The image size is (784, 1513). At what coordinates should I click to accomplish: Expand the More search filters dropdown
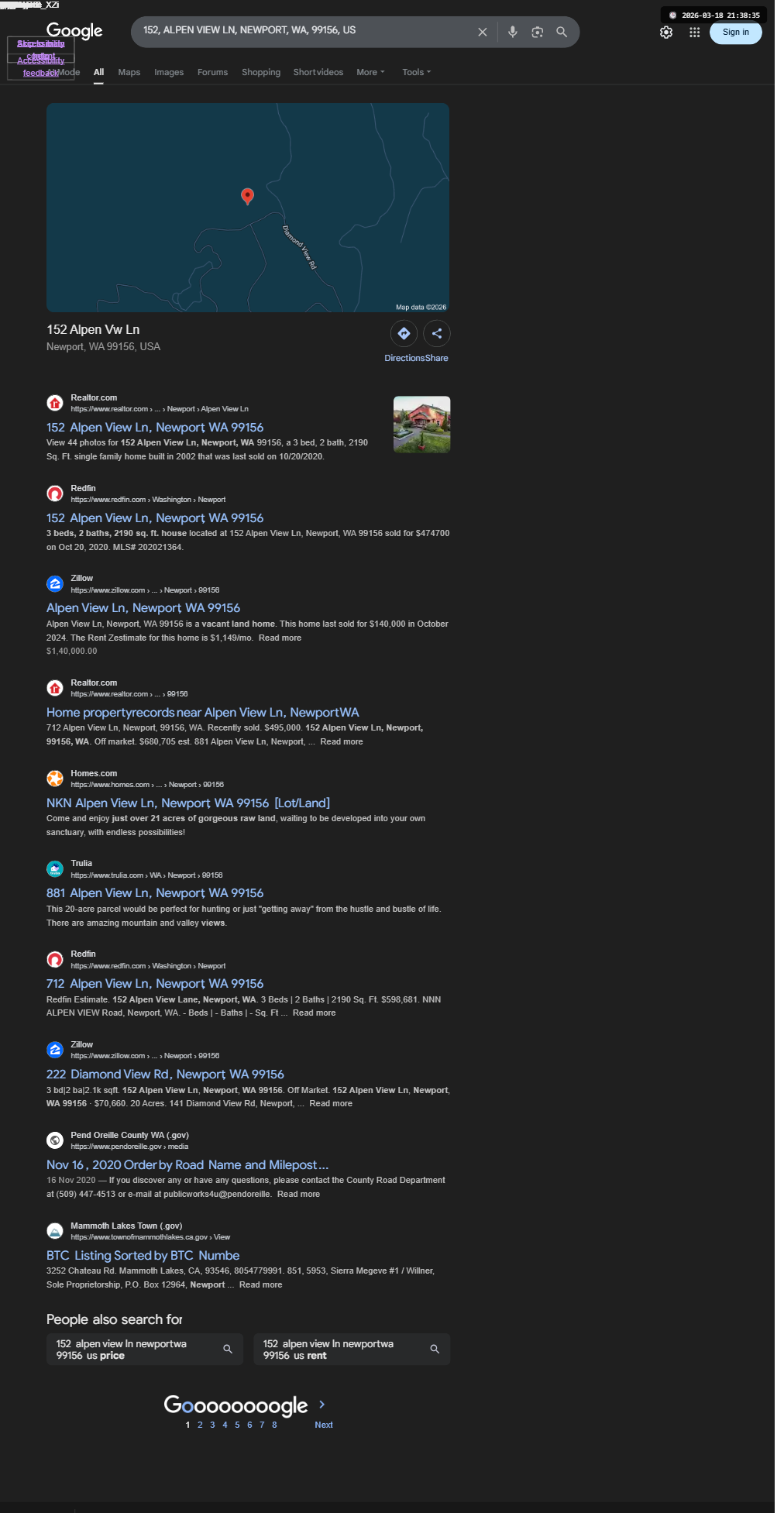pyautogui.click(x=370, y=72)
